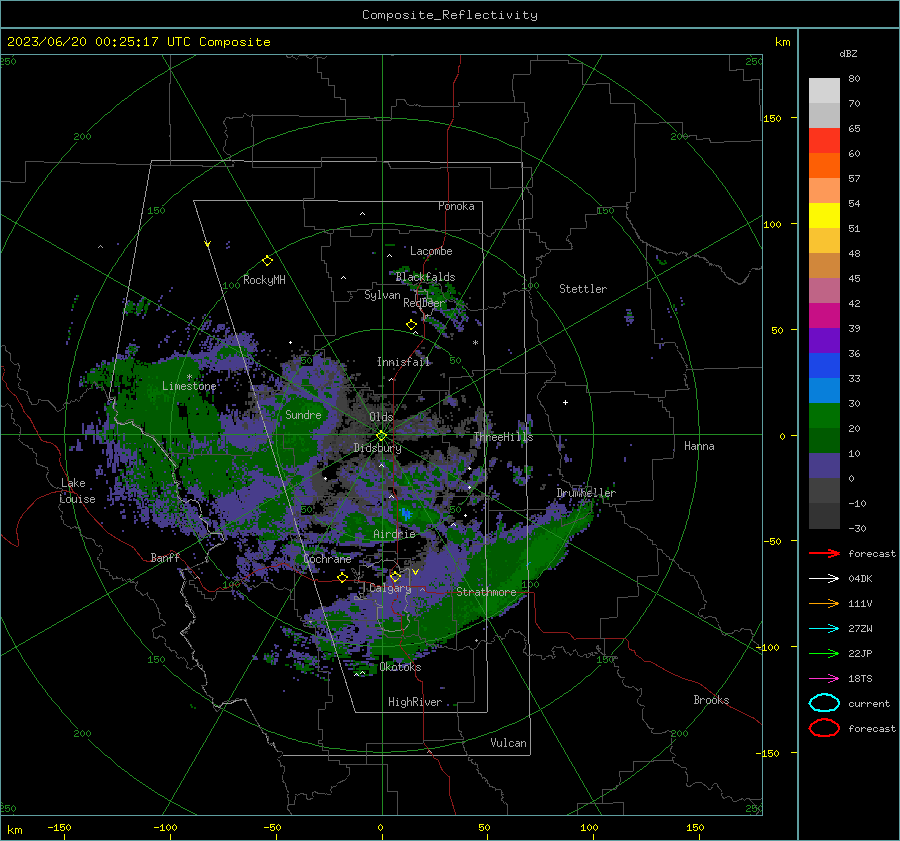Viewport: 900px width, 841px height.
Task: Click the royal blue 36-33 dBZ swatch
Action: click(x=824, y=365)
